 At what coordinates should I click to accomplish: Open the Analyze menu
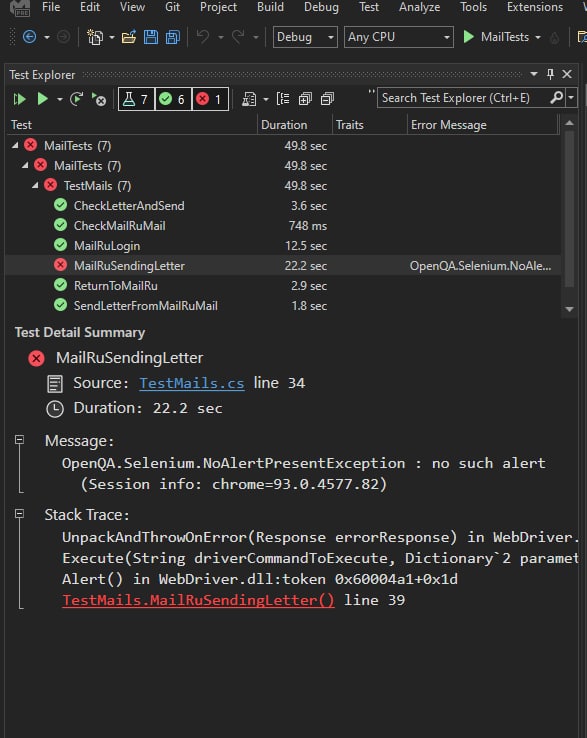click(x=419, y=7)
